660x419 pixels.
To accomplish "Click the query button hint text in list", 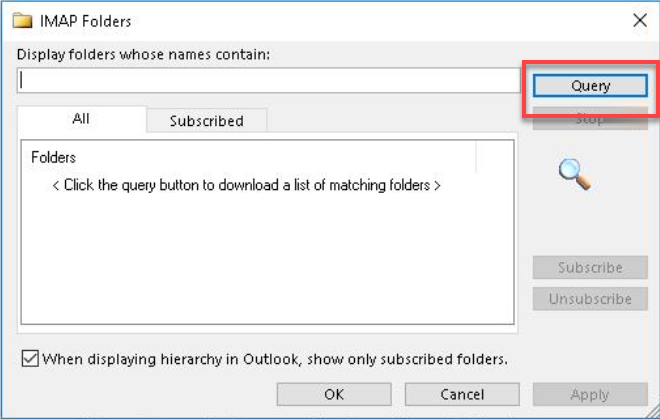I will [246, 185].
